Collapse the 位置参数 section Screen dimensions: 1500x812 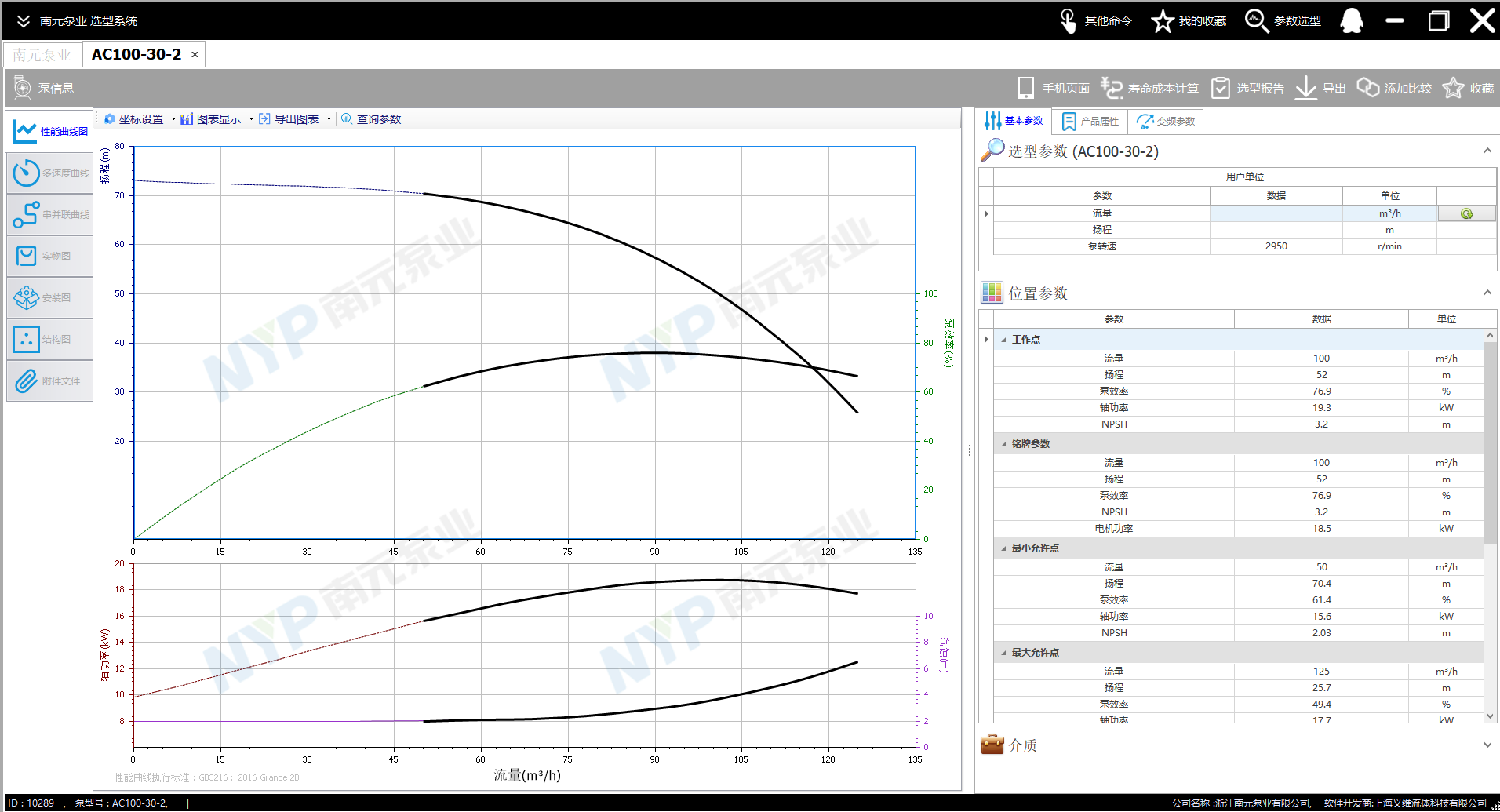click(1487, 293)
